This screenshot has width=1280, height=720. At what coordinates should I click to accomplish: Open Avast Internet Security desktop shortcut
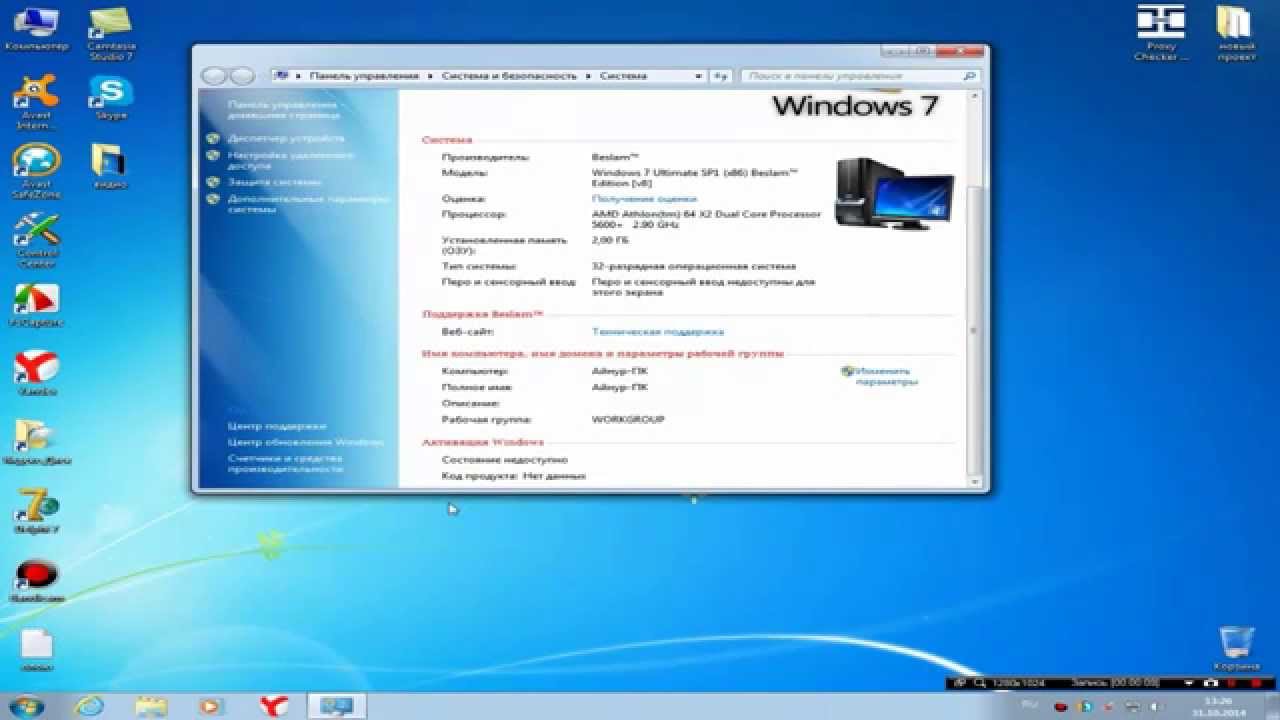point(35,102)
